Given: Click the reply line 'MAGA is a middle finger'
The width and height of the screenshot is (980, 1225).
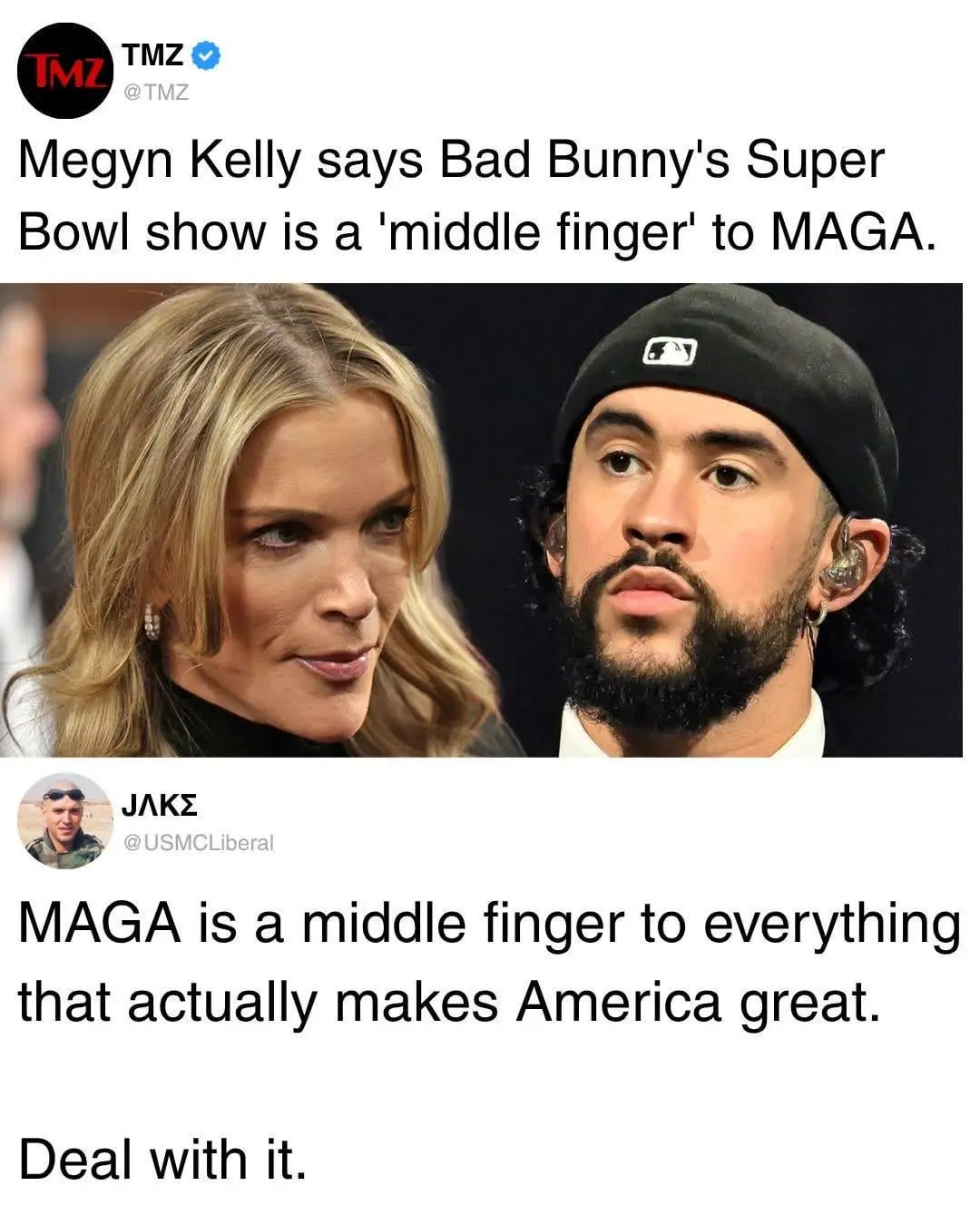Looking at the screenshot, I should point(489,925).
